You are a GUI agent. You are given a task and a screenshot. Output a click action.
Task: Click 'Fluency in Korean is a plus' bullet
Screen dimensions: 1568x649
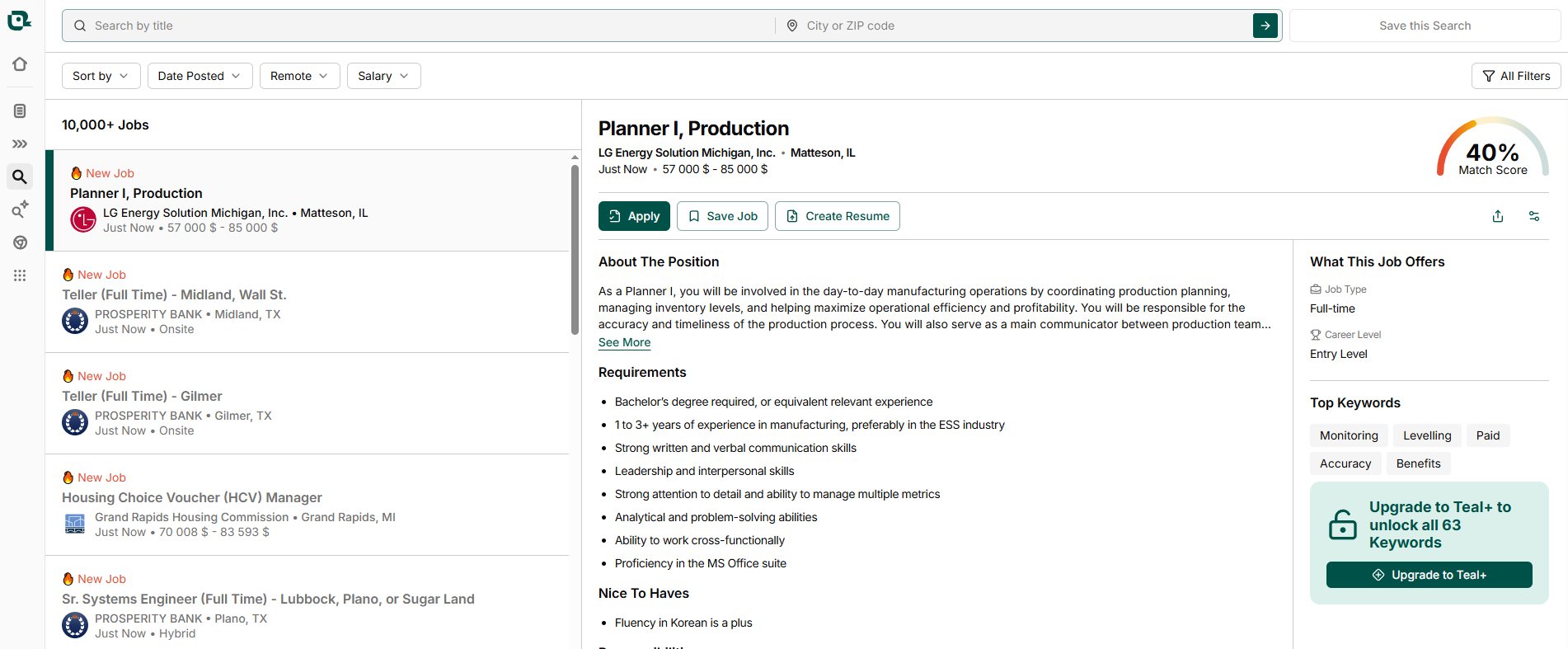683,623
